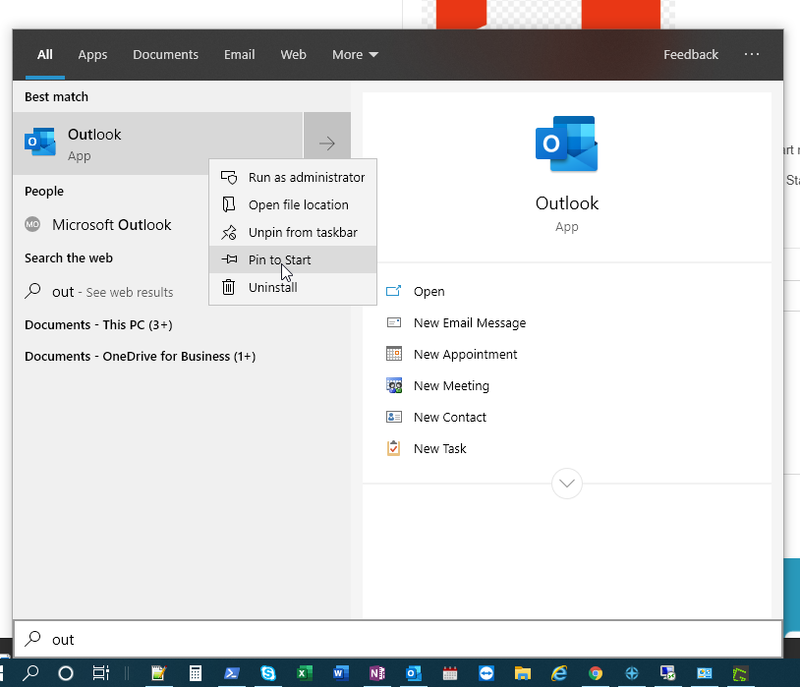The height and width of the screenshot is (687, 800).
Task: Open the Feedback option
Action: pos(691,55)
